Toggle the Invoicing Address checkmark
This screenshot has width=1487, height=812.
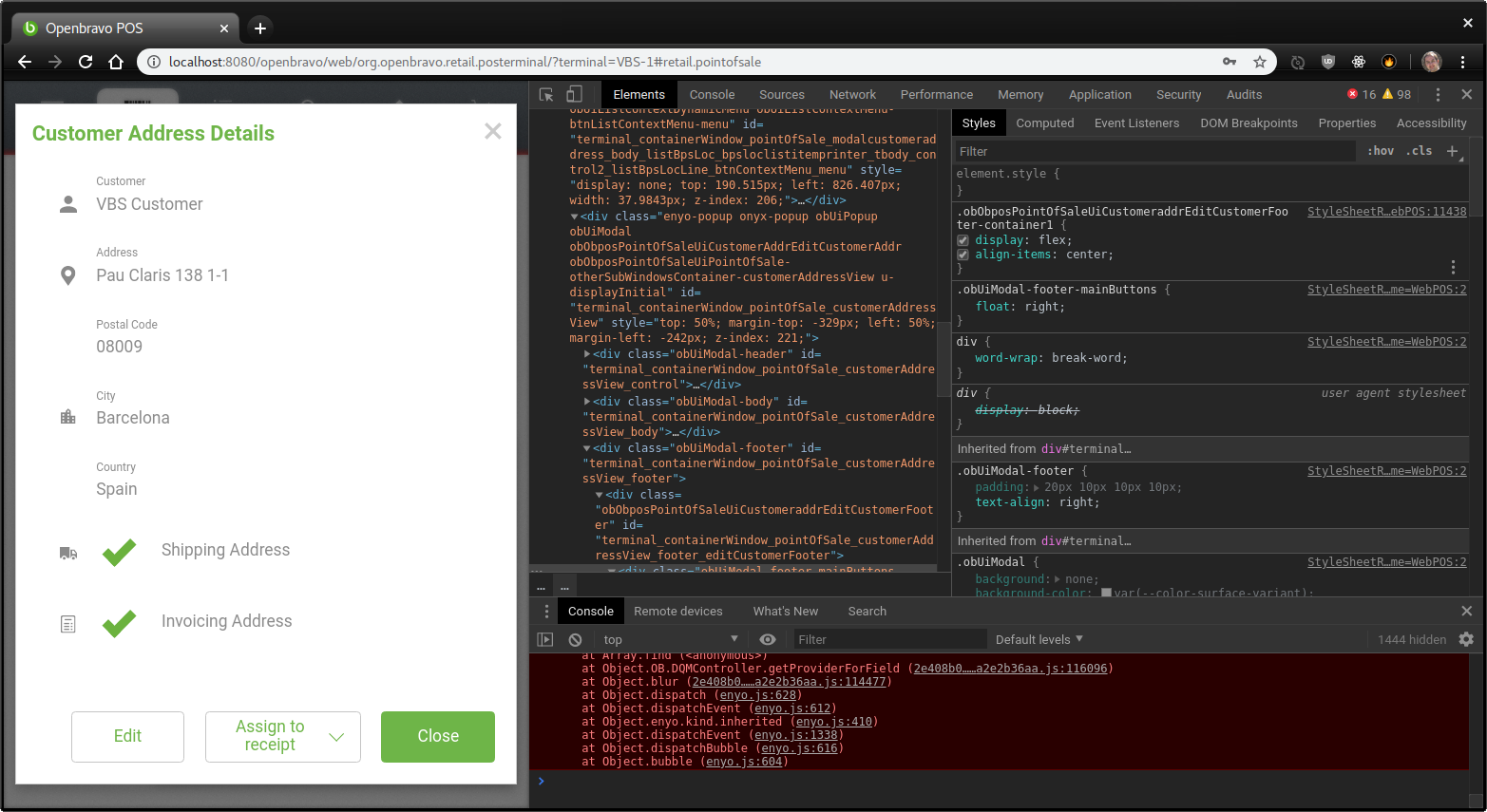(x=119, y=622)
